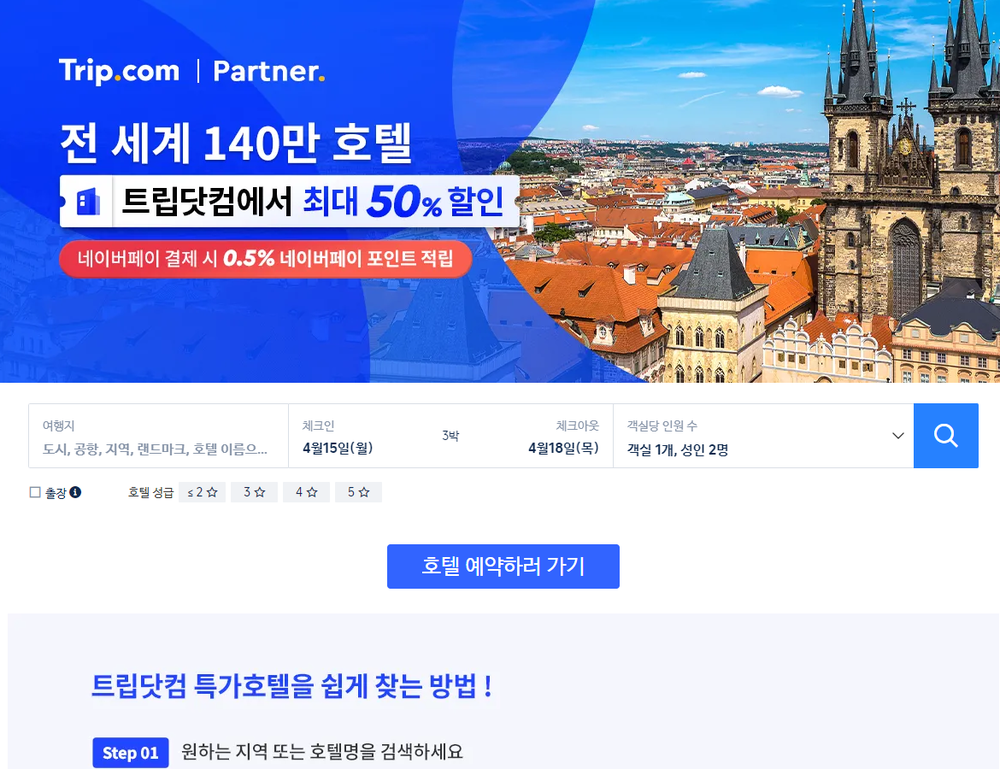Image resolution: width=1000 pixels, height=769 pixels.
Task: Expand the rooms and guests chevron
Action: (x=898, y=436)
